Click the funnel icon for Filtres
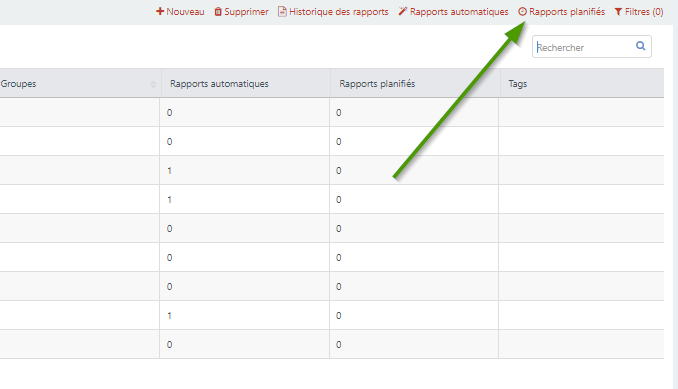 pyautogui.click(x=618, y=12)
